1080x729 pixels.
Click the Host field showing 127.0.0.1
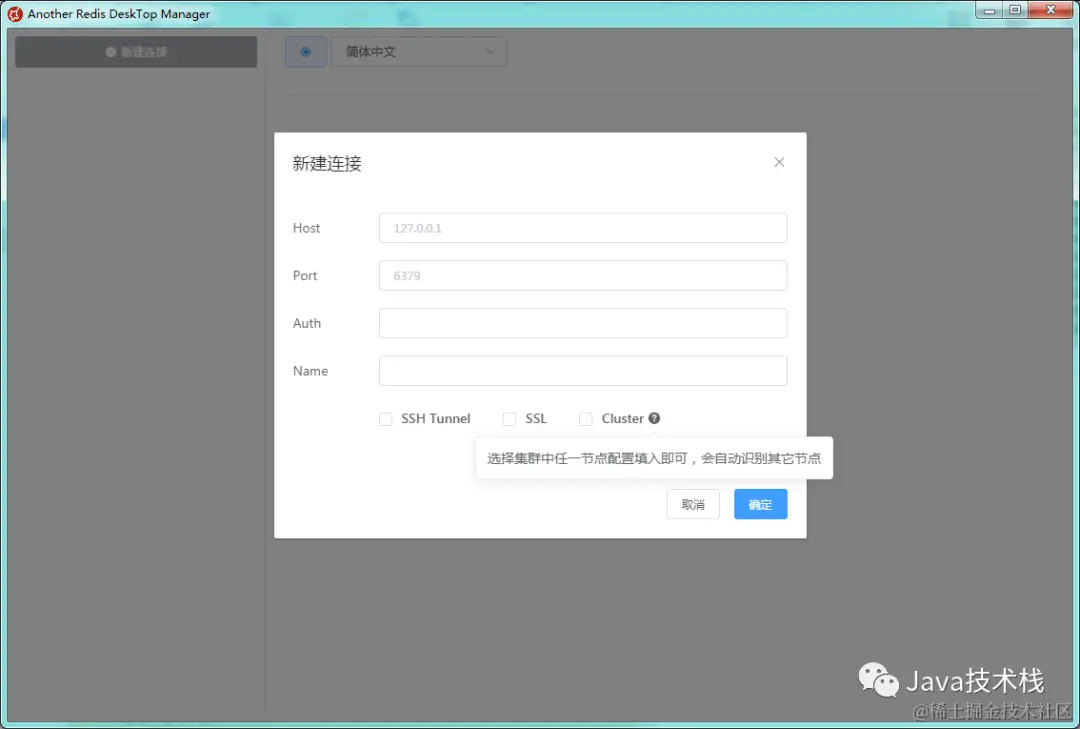pos(583,227)
